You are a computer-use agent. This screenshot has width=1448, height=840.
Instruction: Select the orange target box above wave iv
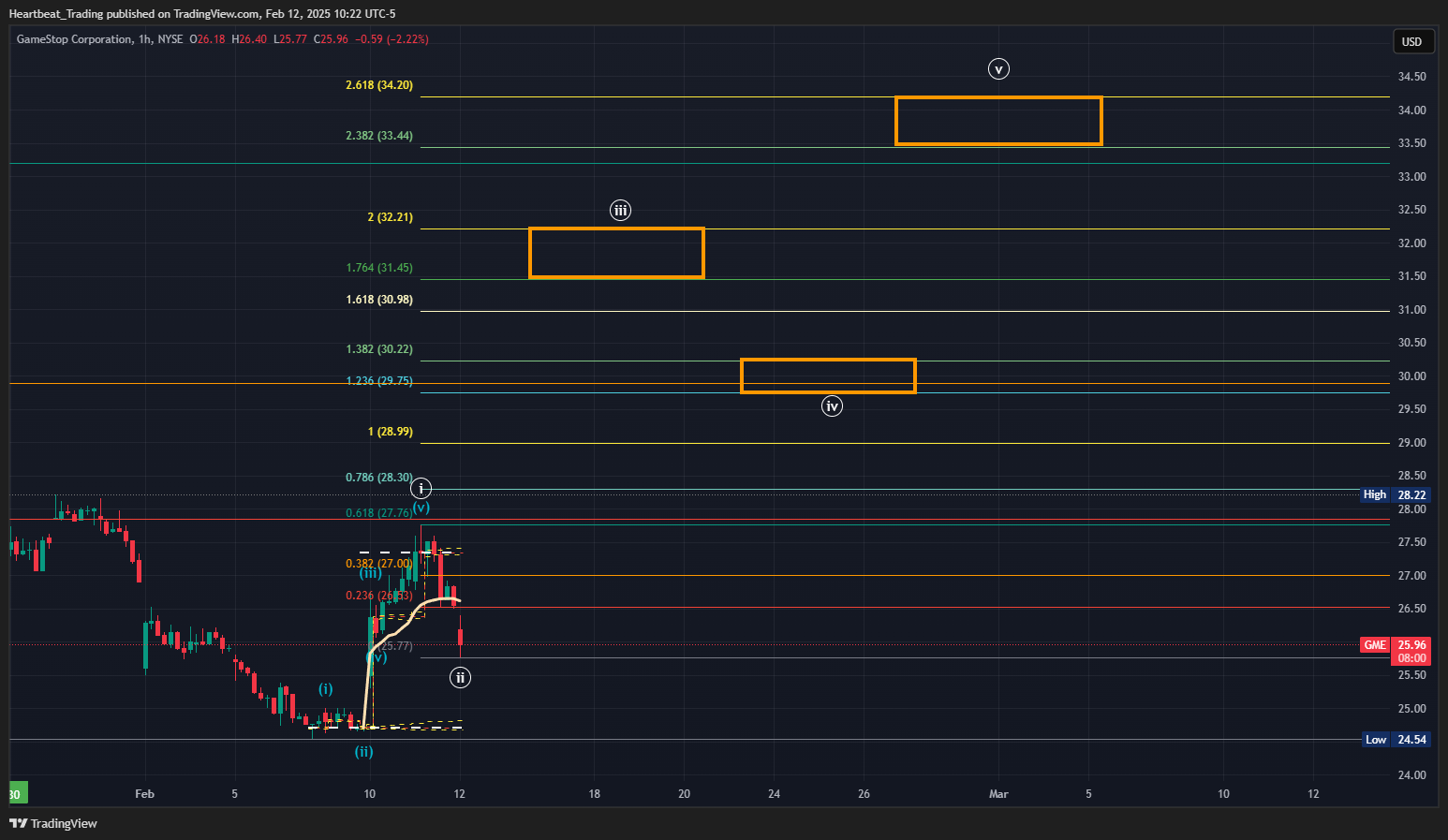(828, 376)
